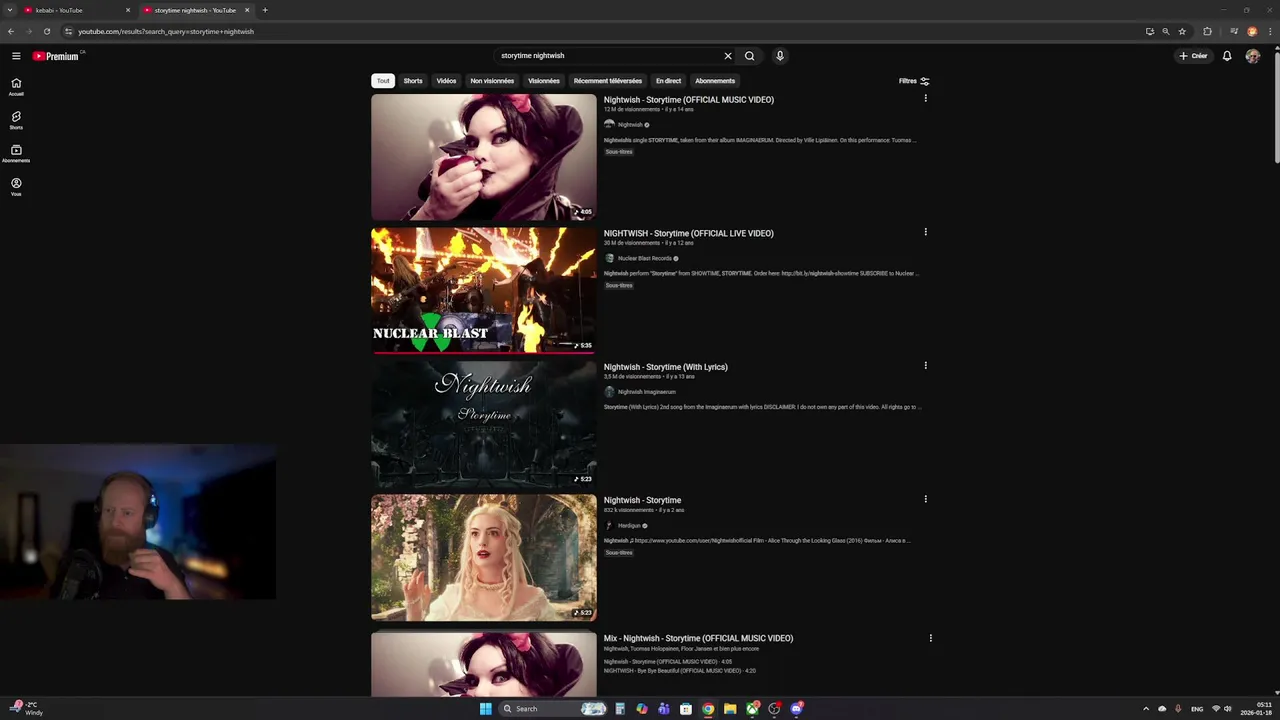Open options for Storytime OFFICIAL LIVE VIDEO result
Viewport: 1280px width, 720px height.
pyautogui.click(x=925, y=232)
